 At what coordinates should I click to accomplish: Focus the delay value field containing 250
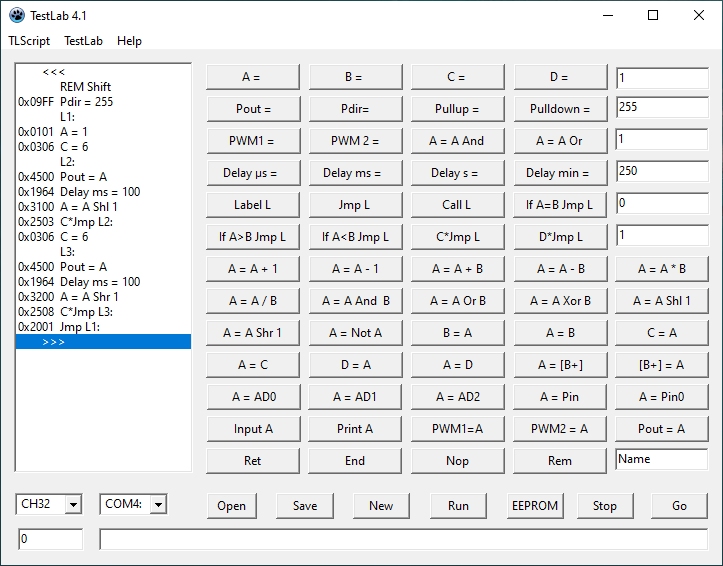tap(661, 172)
